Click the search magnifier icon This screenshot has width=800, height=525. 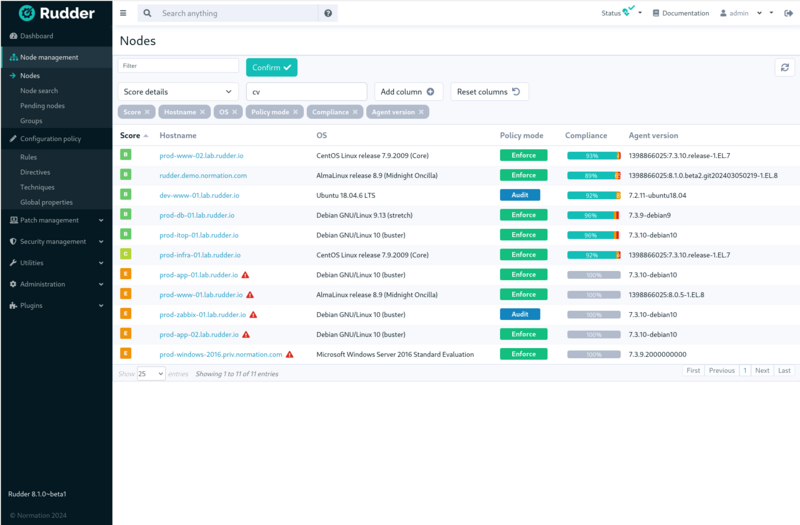(147, 13)
